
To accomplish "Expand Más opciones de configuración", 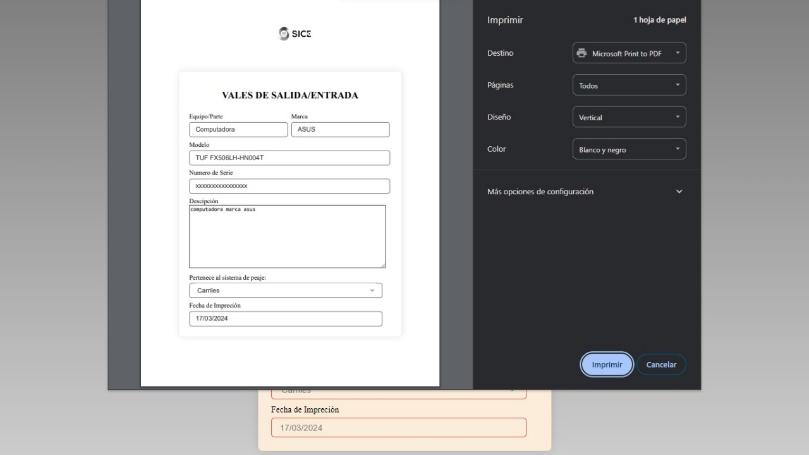I will pos(586,191).
